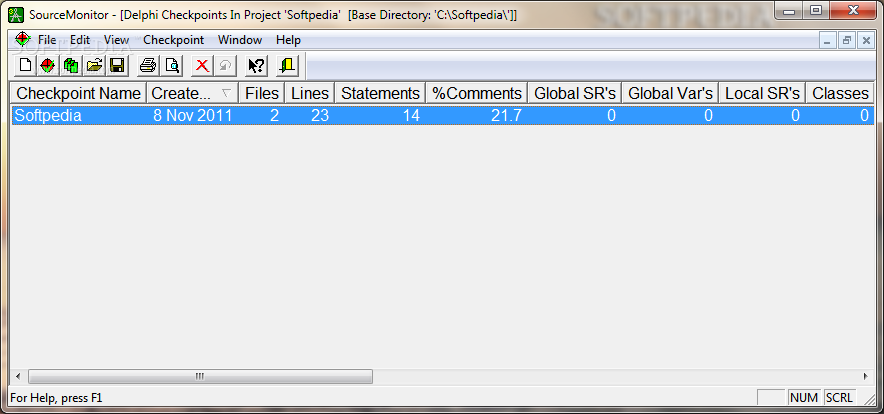The image size is (884, 414).
Task: Select the Softpedia checkpoint row
Action: click(443, 116)
